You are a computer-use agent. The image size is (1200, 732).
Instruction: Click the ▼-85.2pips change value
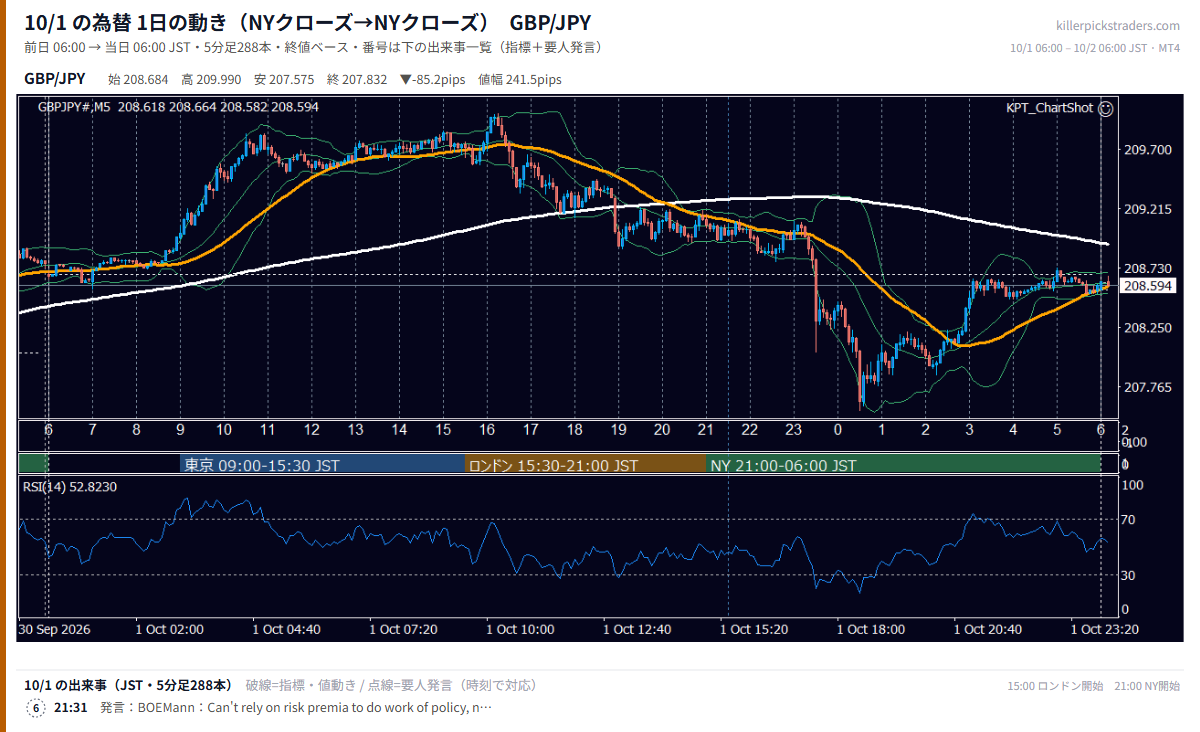pos(433,80)
